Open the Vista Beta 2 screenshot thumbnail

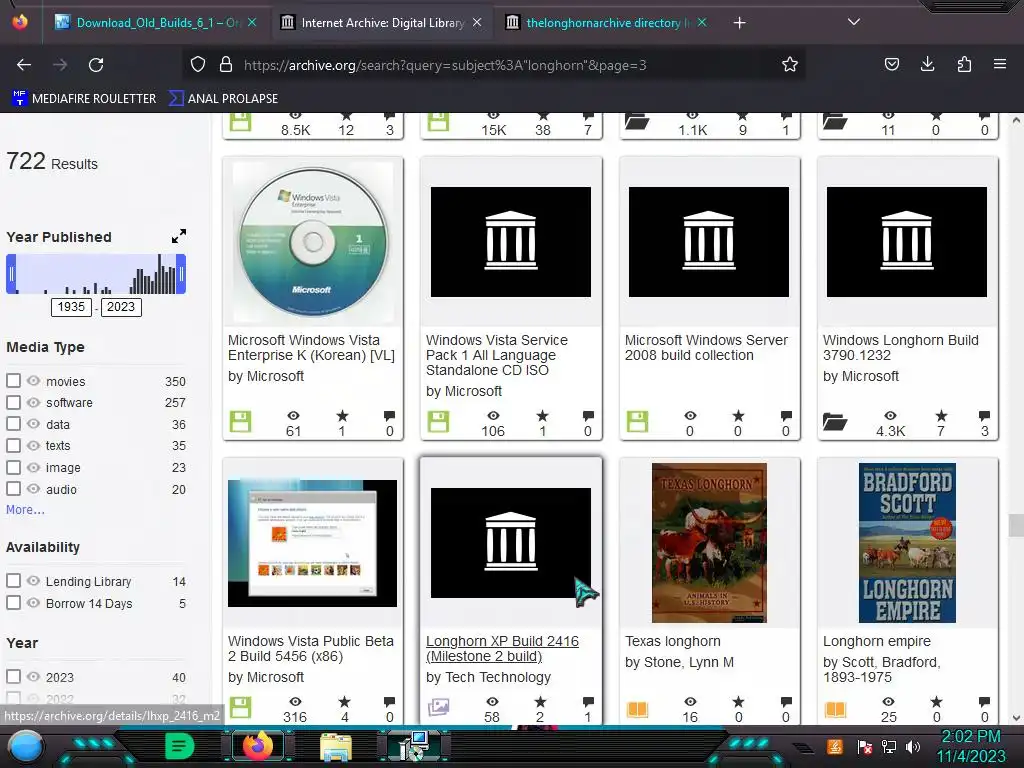(312, 543)
